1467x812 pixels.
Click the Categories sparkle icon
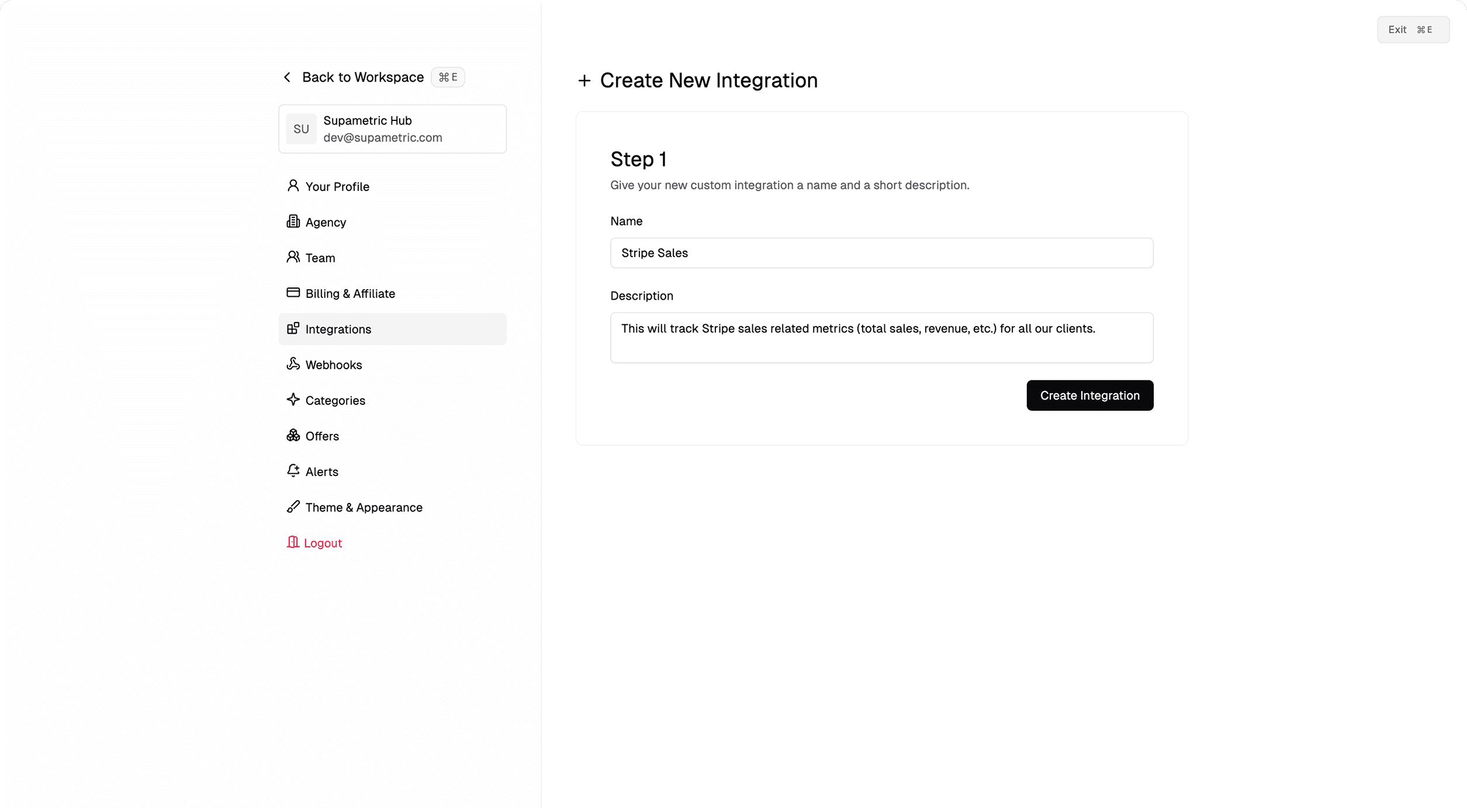[293, 400]
